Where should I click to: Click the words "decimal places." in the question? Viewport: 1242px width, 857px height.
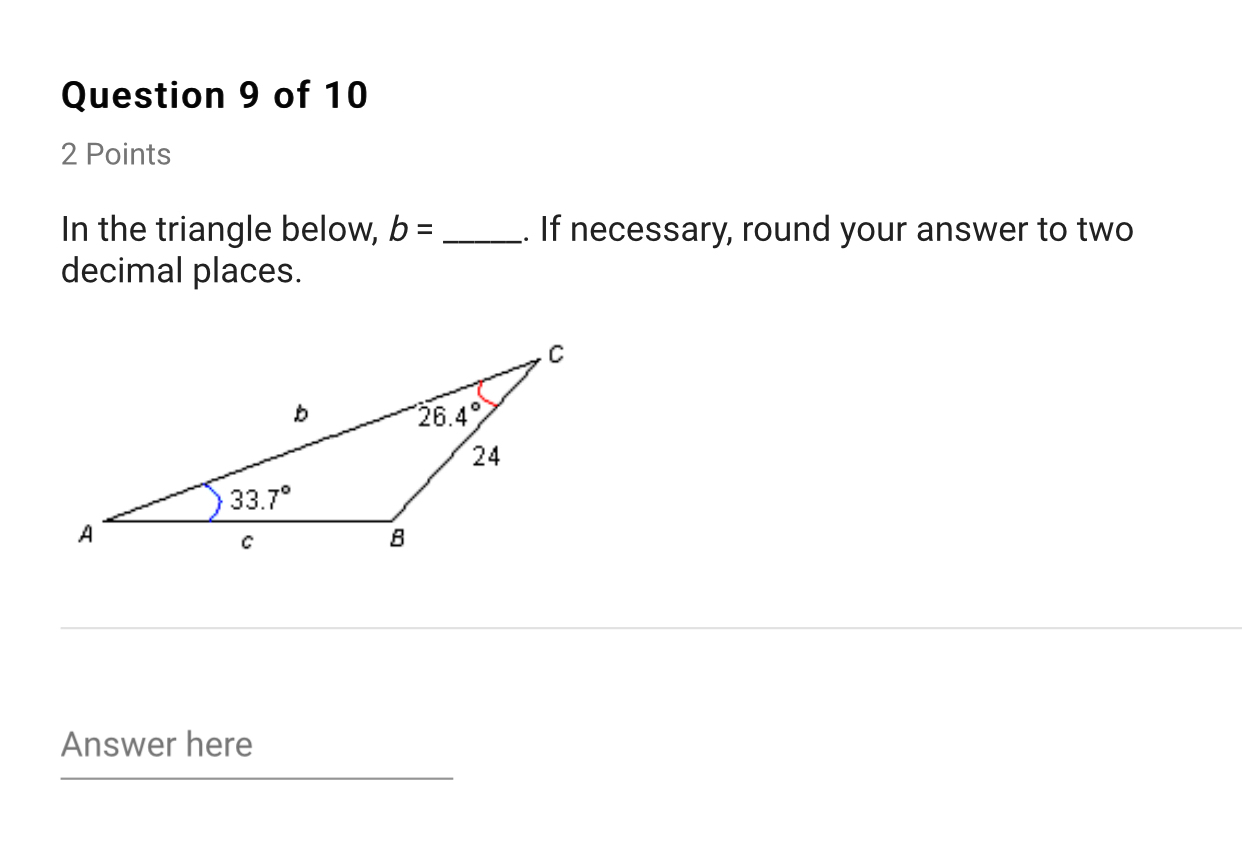click(x=181, y=271)
